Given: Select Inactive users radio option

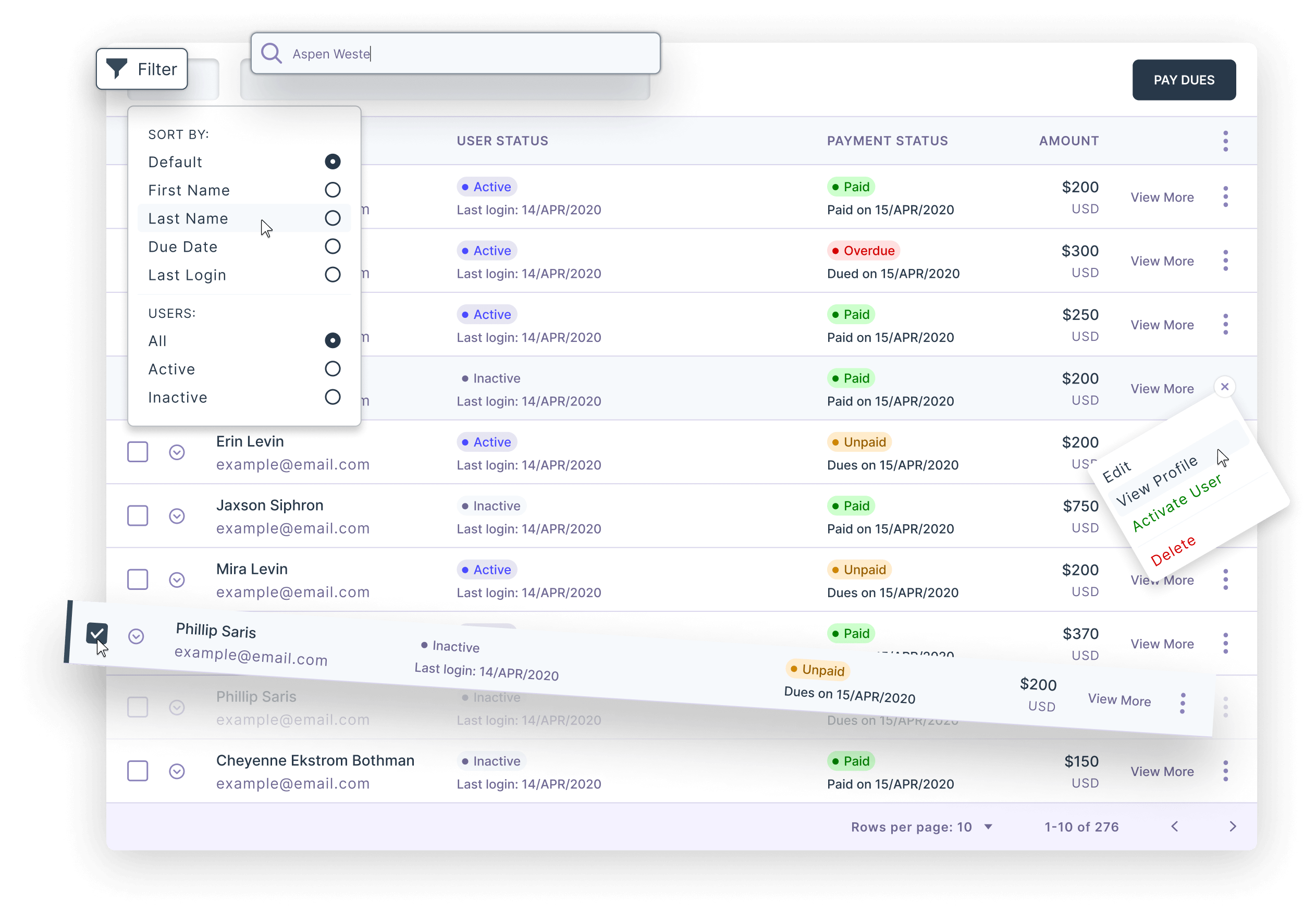Looking at the screenshot, I should pyautogui.click(x=333, y=397).
